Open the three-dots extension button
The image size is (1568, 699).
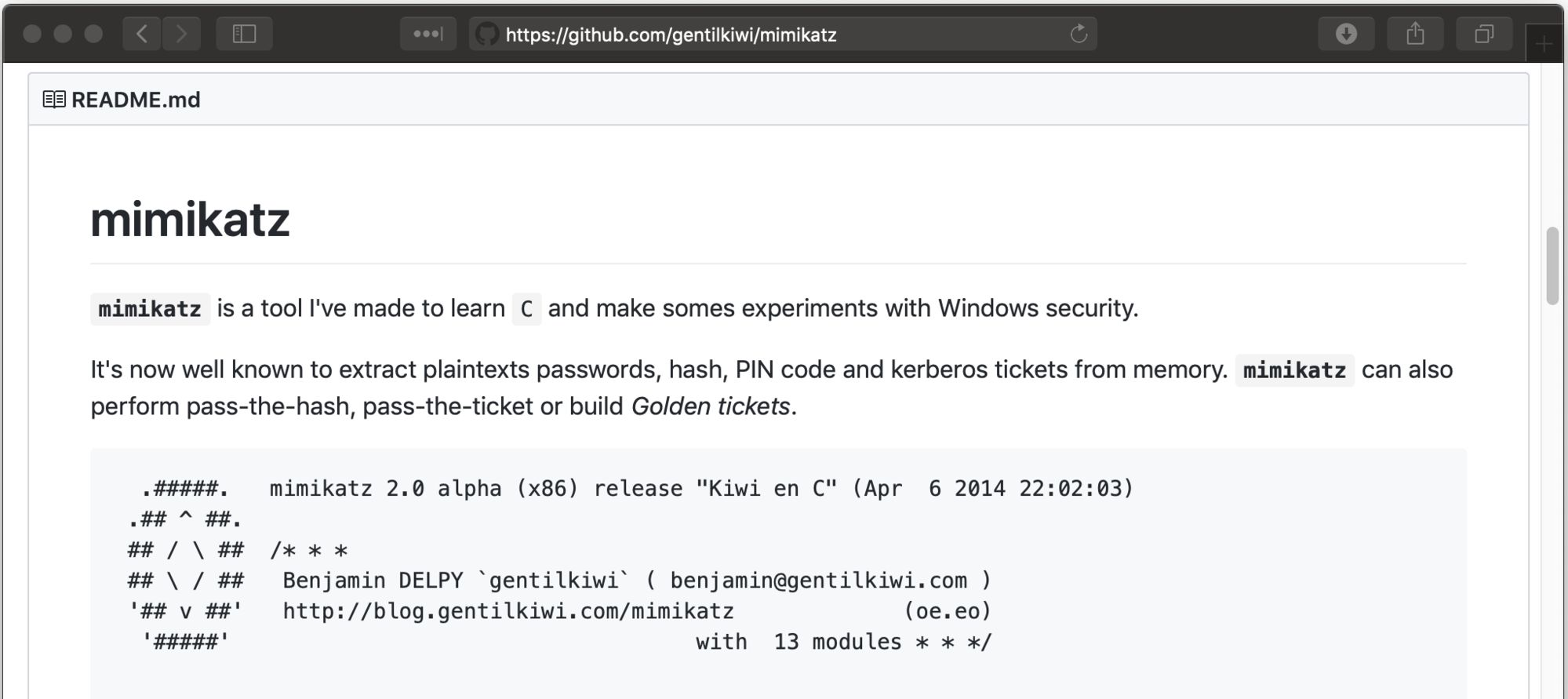(427, 34)
